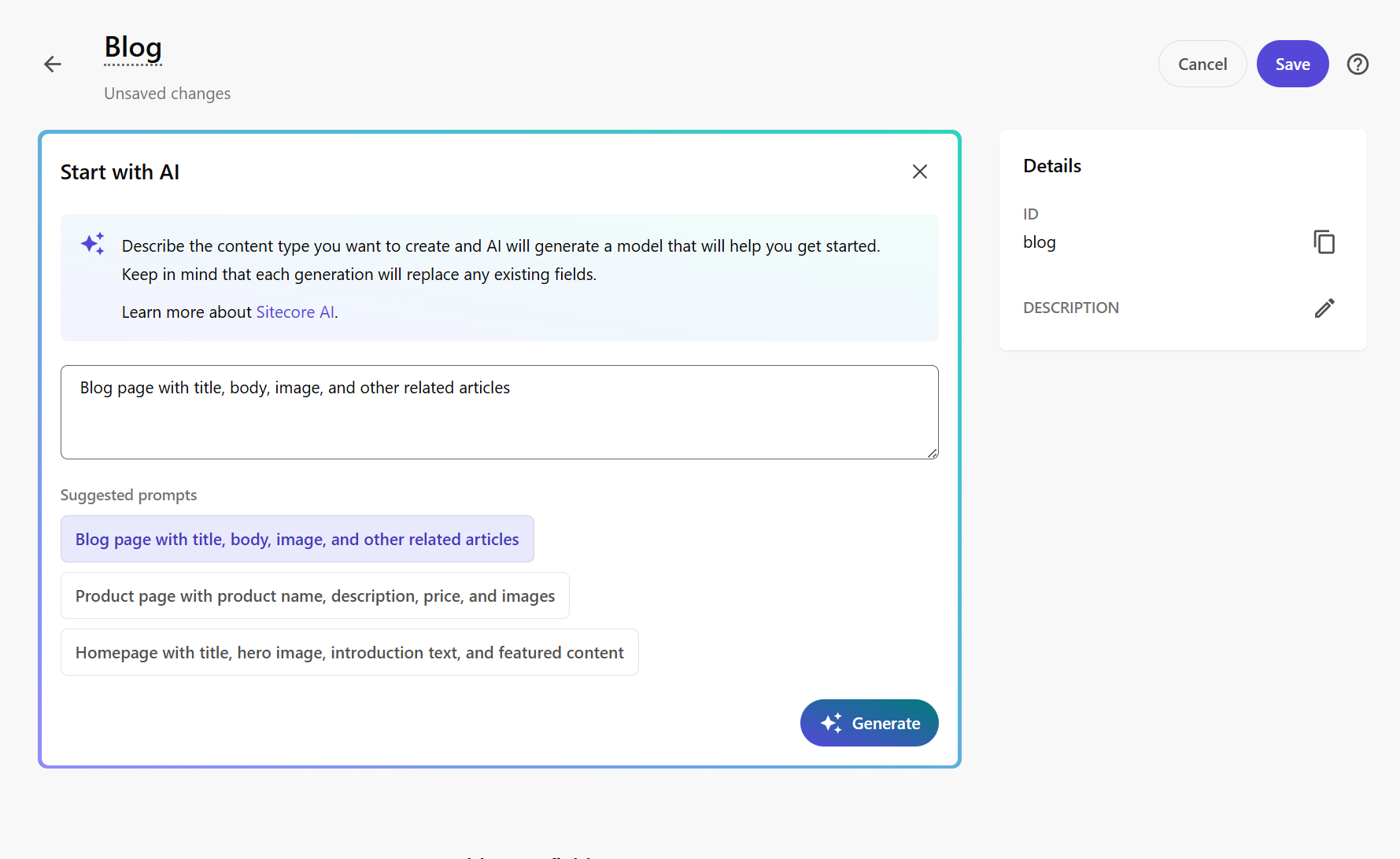Click the text area's corner grip handle
The image size is (1400, 859).
932,453
